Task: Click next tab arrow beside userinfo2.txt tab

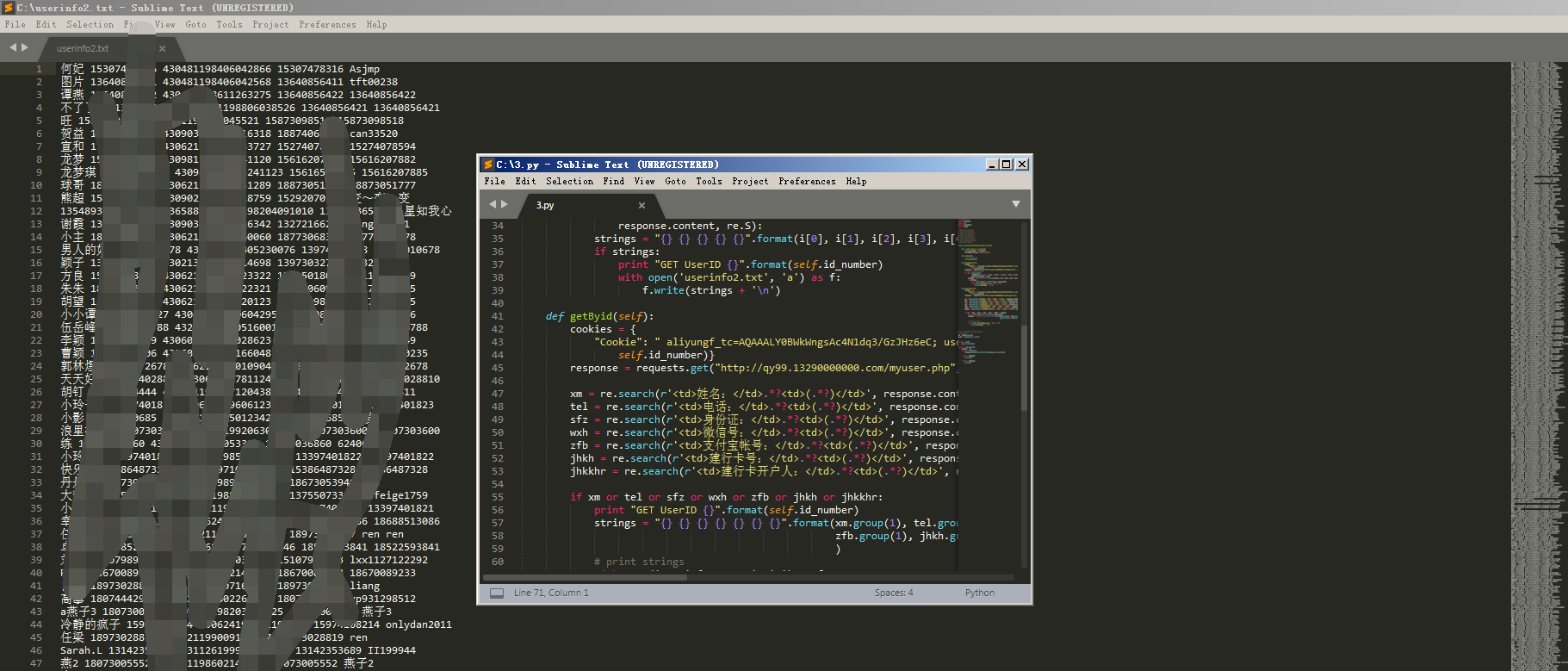Action: (25, 47)
